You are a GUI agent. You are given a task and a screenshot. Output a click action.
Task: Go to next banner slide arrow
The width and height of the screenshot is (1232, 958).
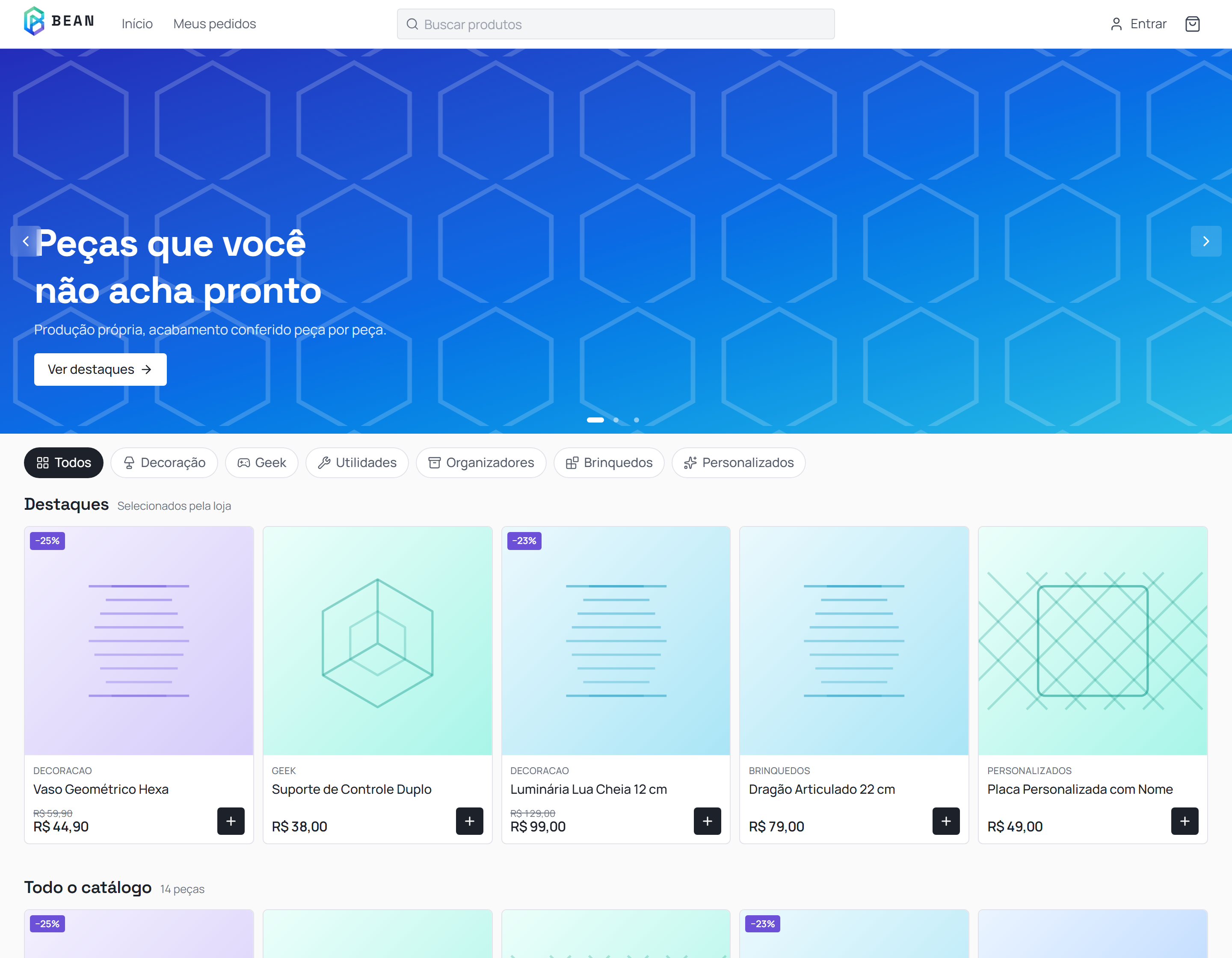[1205, 241]
